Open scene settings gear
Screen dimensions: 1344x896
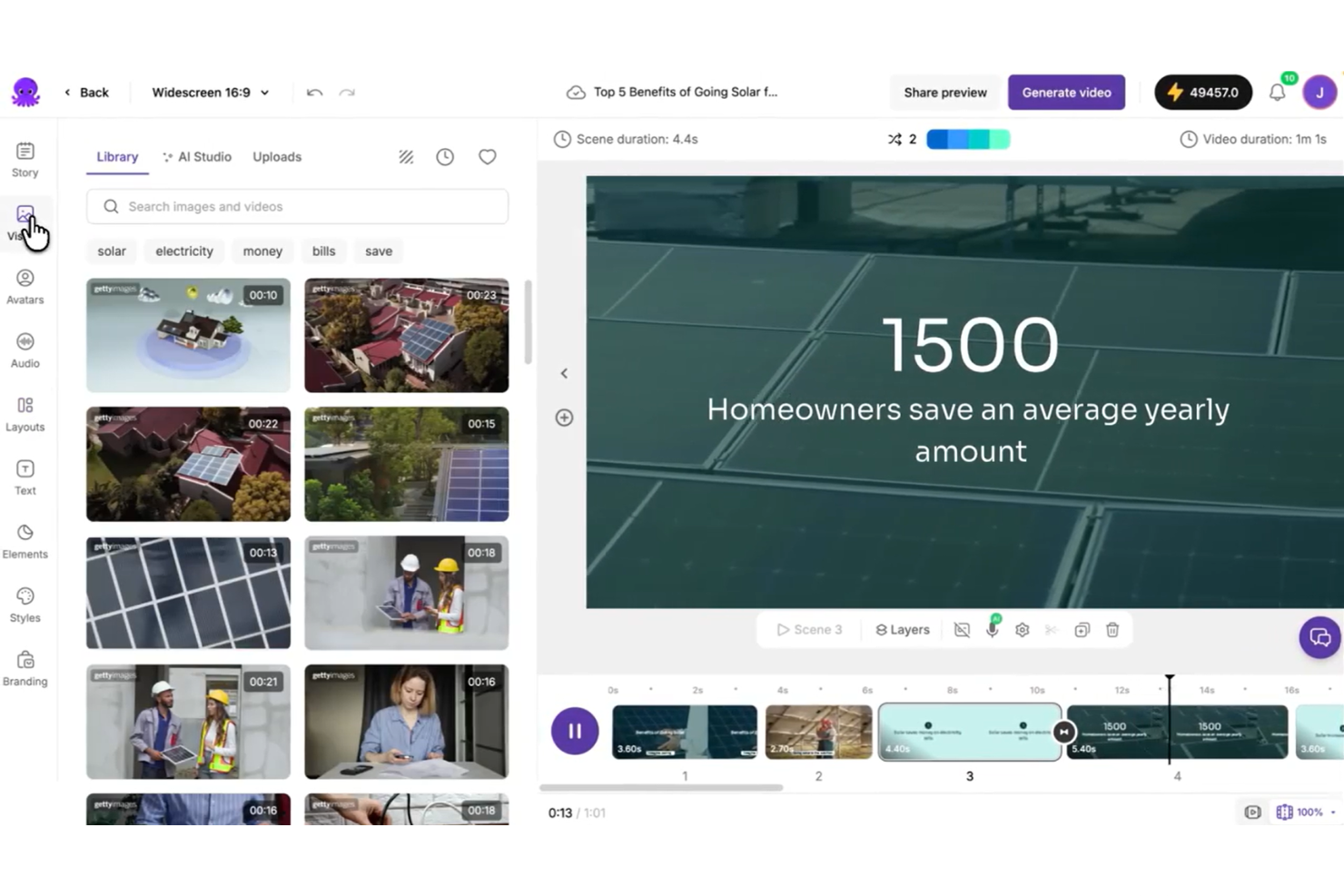pos(1023,630)
